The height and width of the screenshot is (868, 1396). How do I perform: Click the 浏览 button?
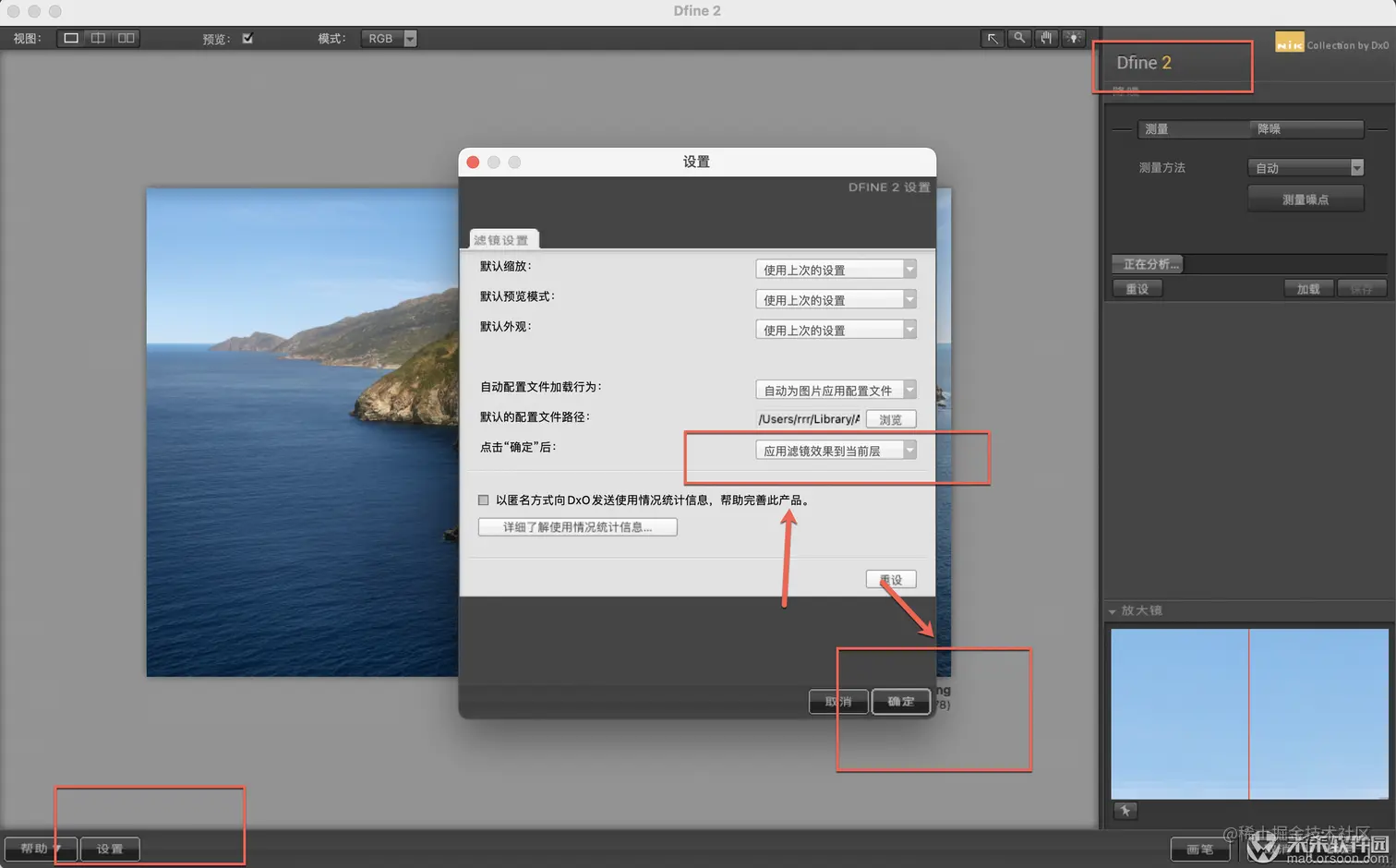891,419
